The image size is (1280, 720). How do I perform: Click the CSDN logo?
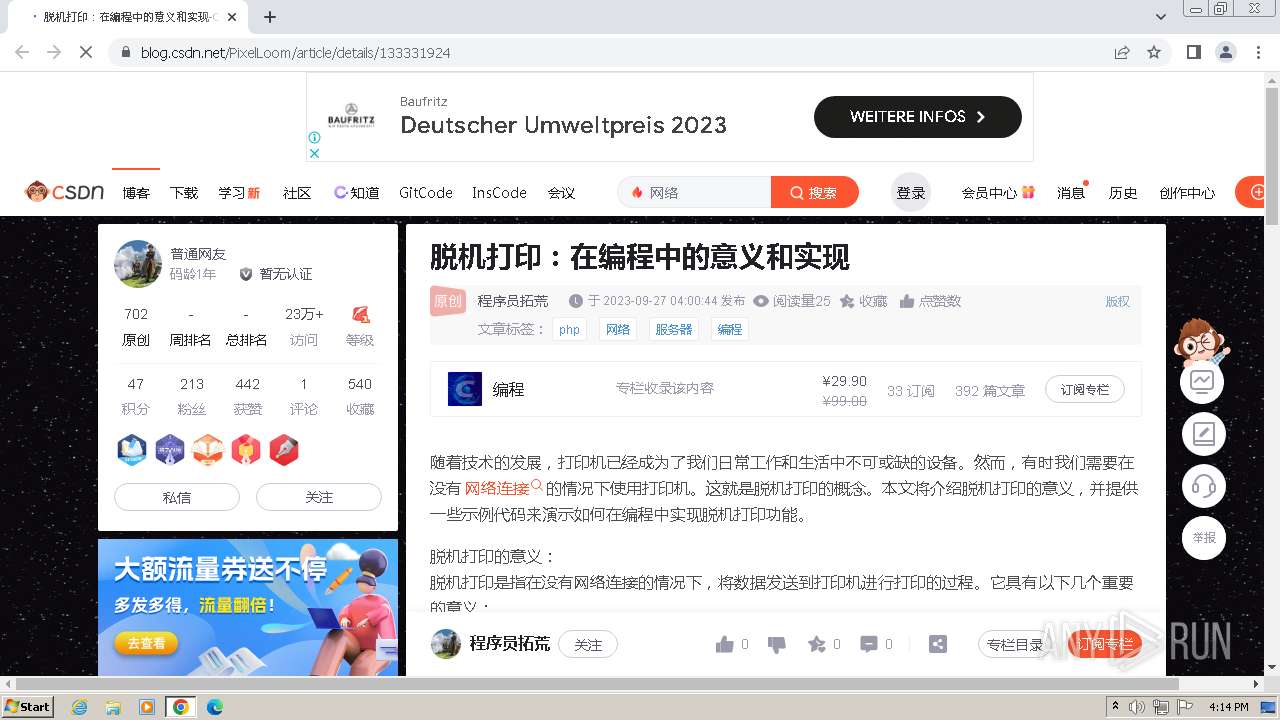click(x=64, y=192)
